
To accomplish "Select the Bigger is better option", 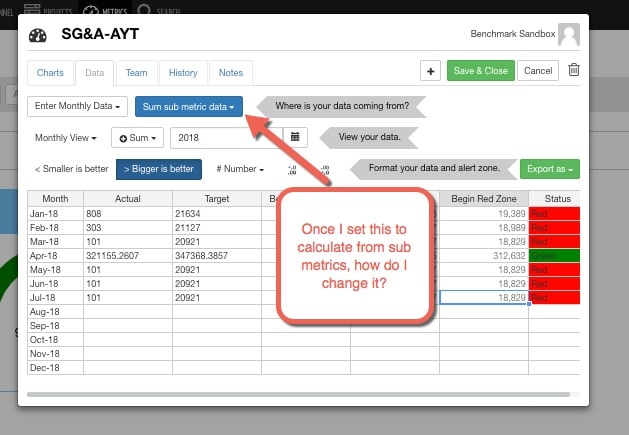I will (x=159, y=169).
